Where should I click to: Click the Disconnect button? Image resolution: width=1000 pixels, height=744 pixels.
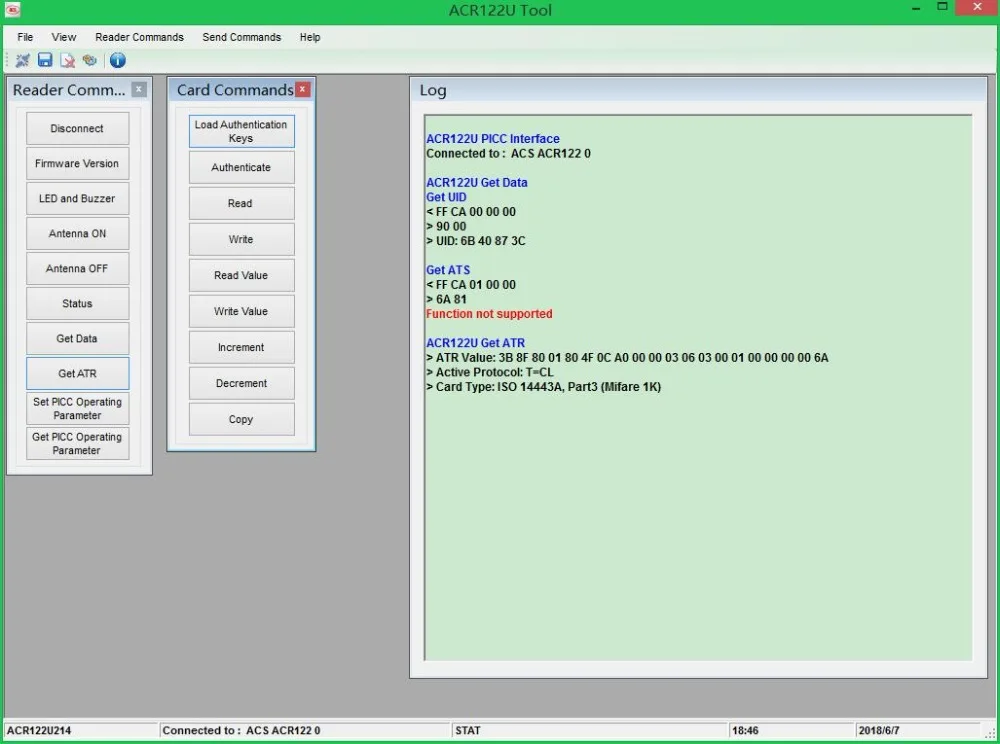(77, 128)
